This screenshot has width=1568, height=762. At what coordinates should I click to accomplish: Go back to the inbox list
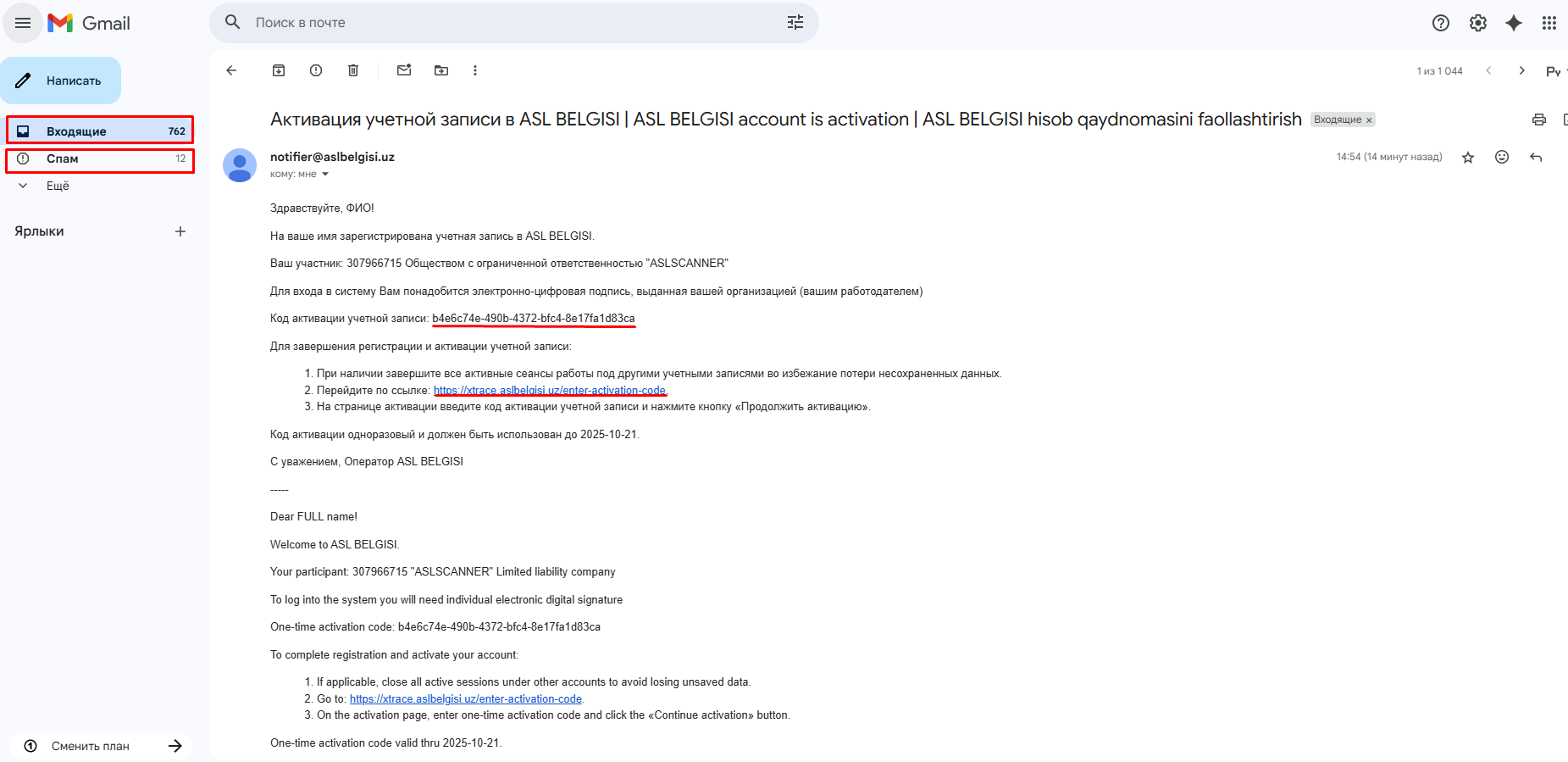coord(231,70)
